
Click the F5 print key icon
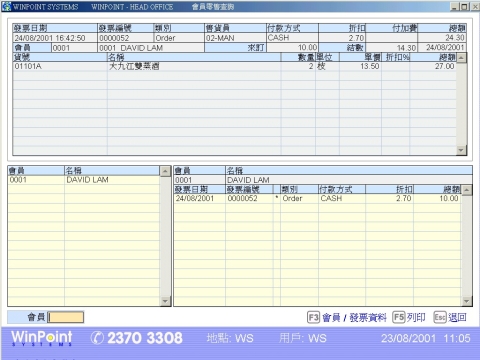(399, 317)
